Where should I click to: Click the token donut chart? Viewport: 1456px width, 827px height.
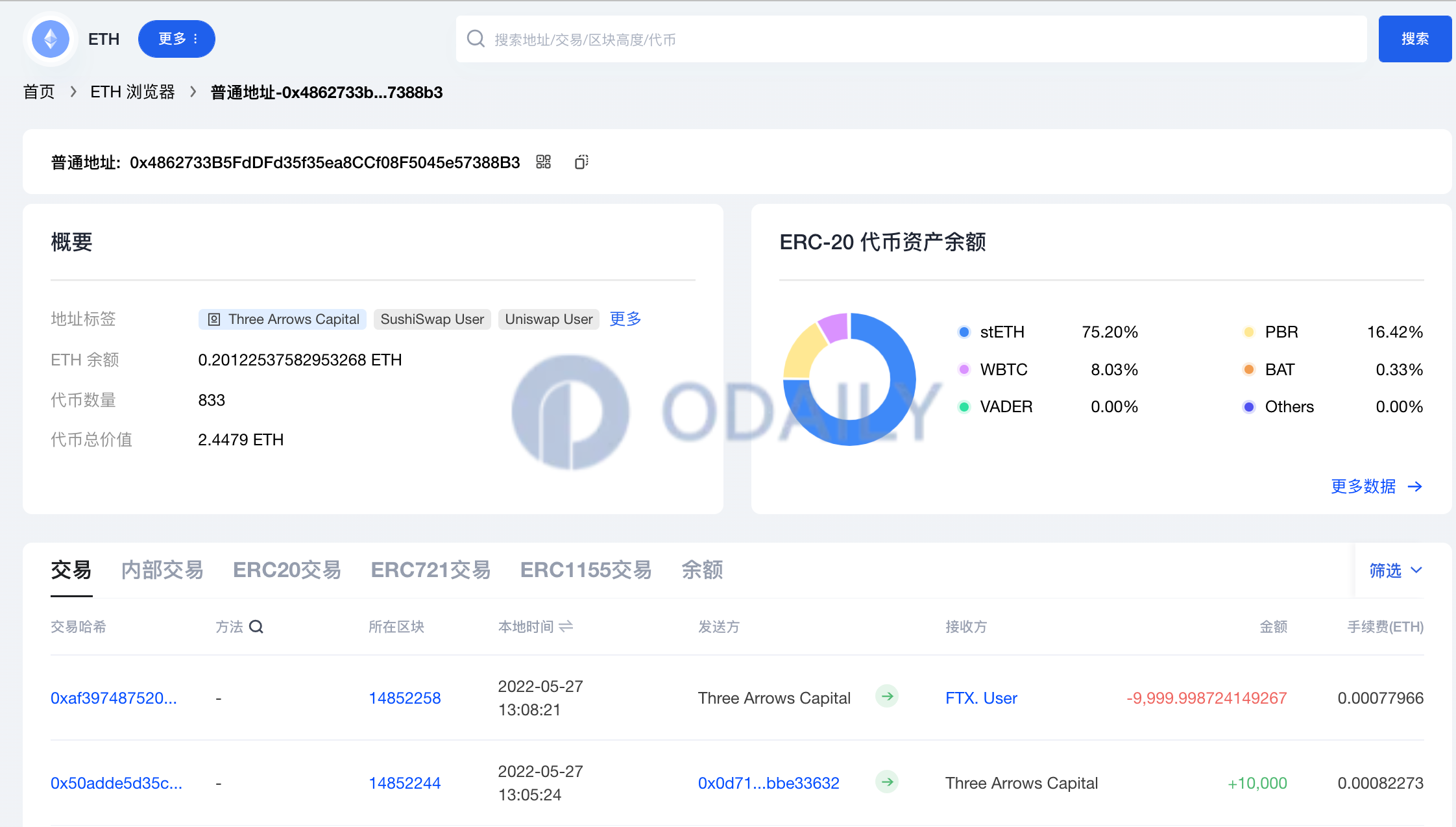[x=849, y=379]
